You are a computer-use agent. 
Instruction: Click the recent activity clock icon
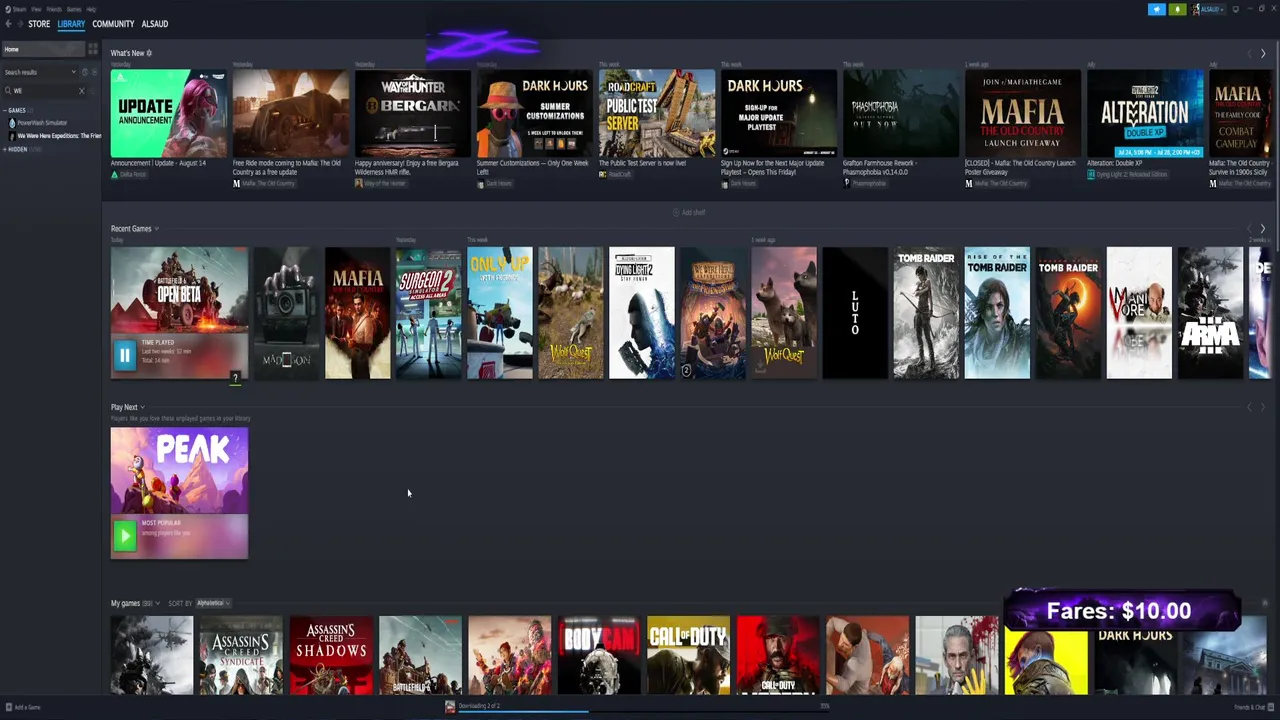click(x=84, y=72)
